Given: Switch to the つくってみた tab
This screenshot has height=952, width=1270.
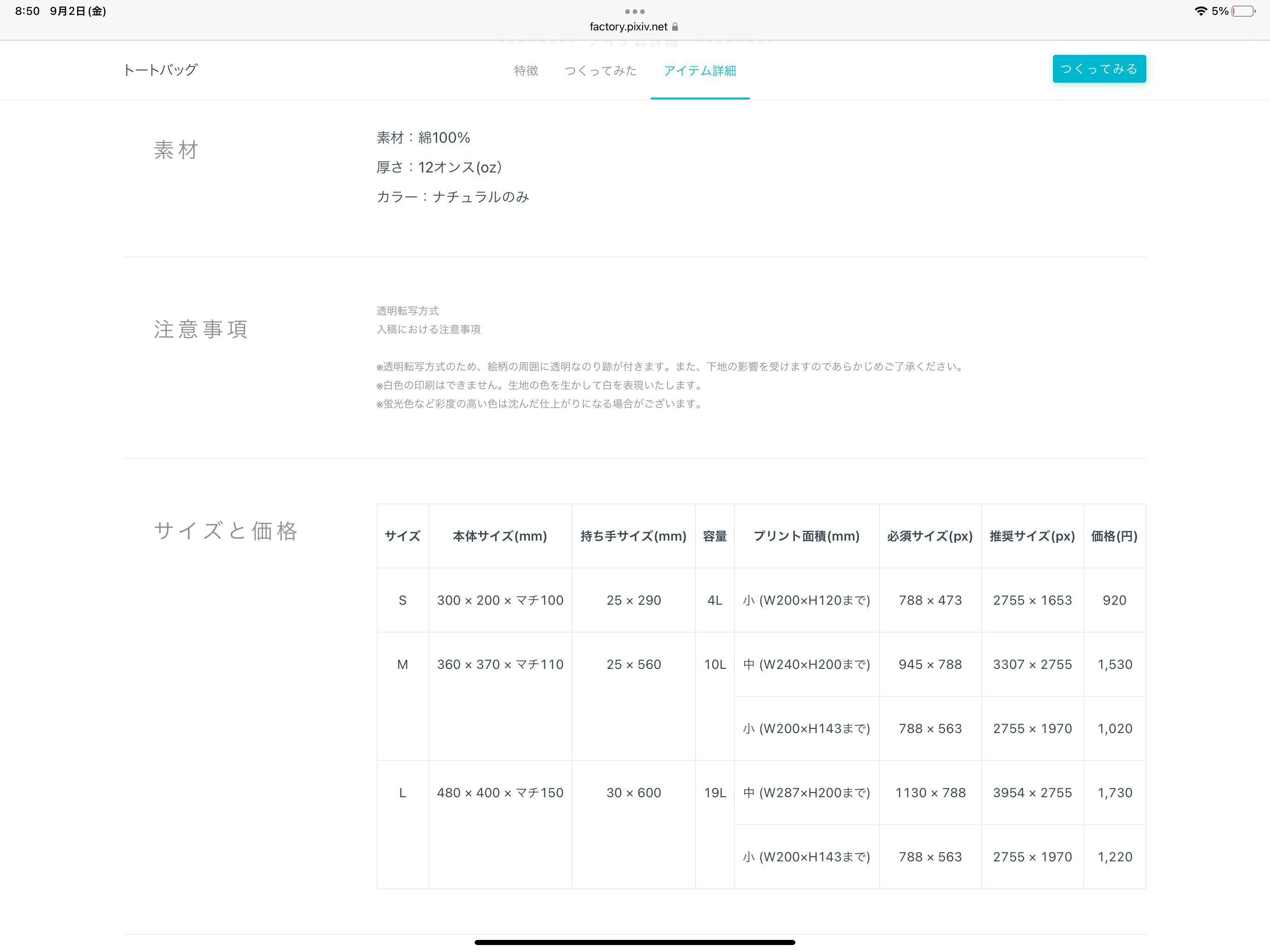Looking at the screenshot, I should 601,71.
